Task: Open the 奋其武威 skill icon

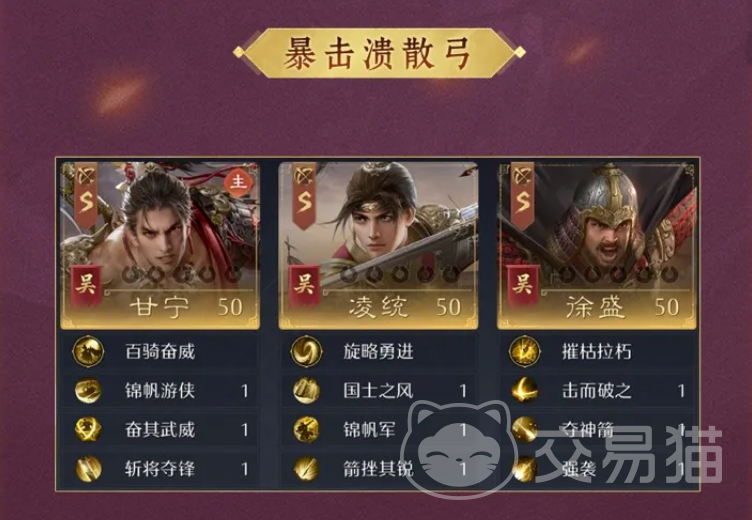Action: coord(88,429)
